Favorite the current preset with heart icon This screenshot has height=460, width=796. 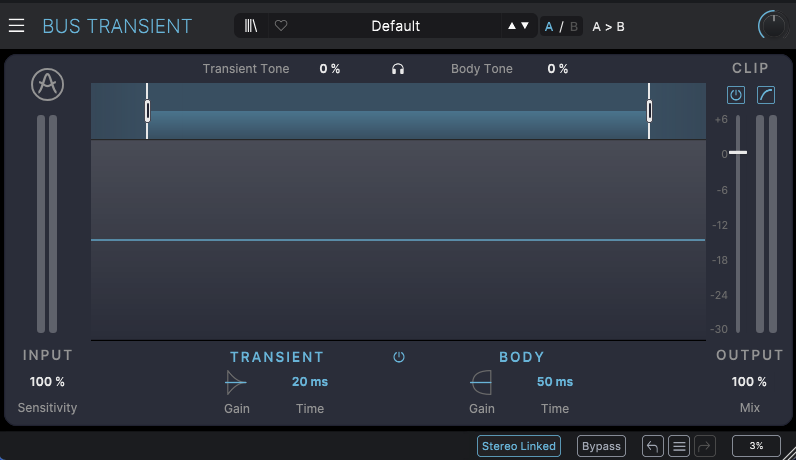click(x=281, y=26)
